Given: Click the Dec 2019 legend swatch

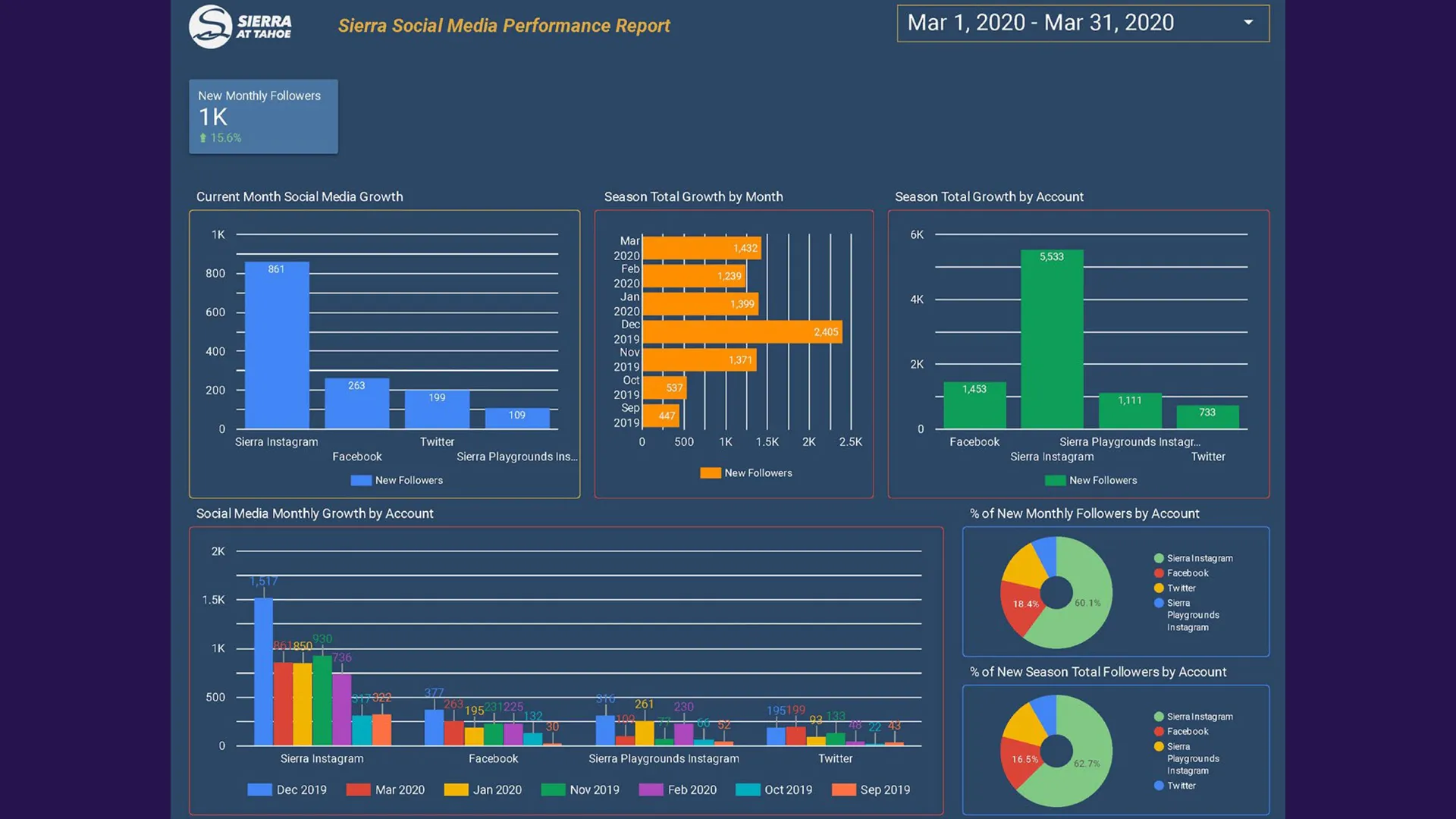Looking at the screenshot, I should coord(259,789).
